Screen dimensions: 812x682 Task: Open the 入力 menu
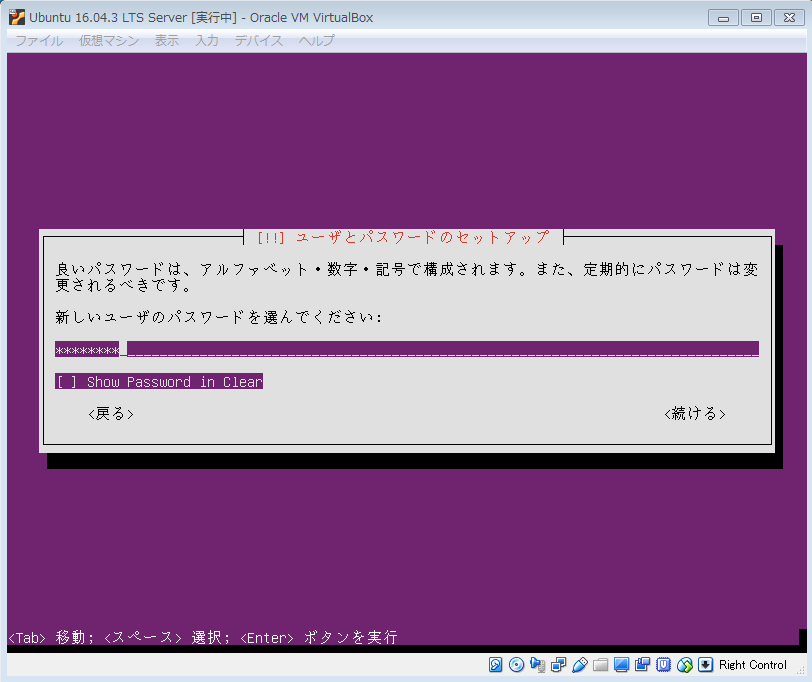[x=207, y=41]
